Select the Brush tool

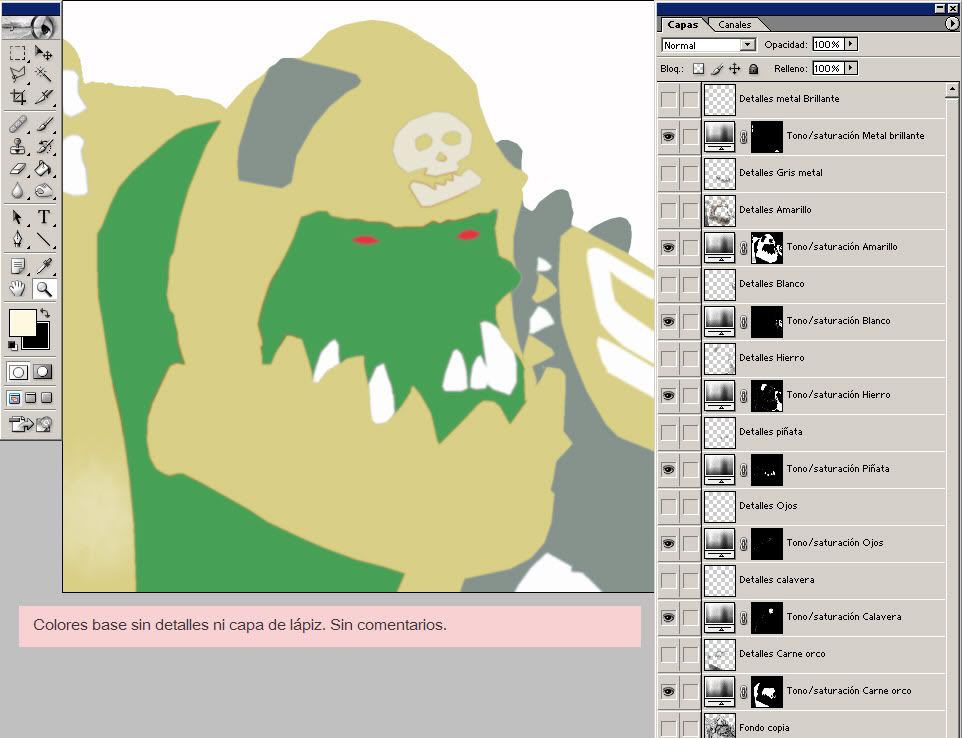[44, 124]
